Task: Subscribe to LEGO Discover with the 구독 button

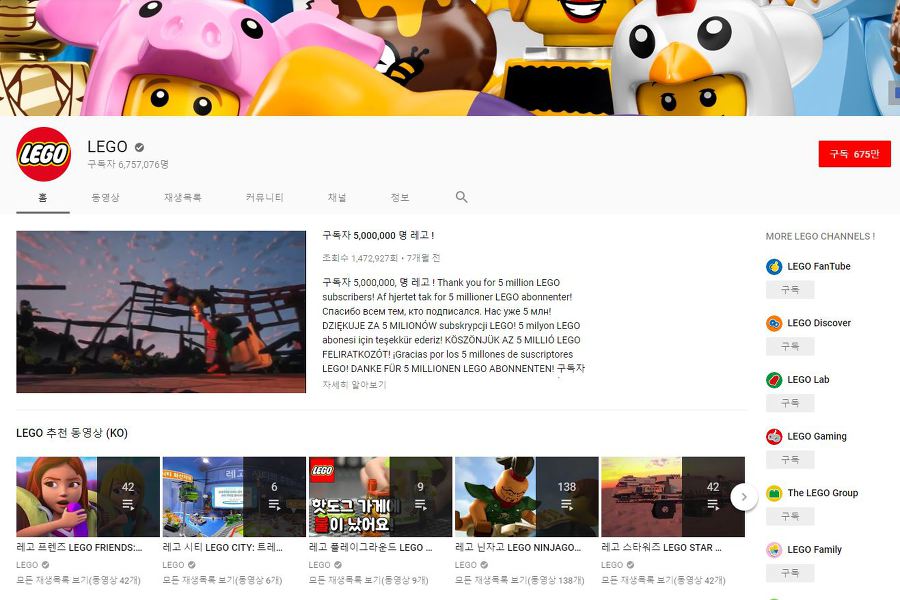Action: [790, 346]
